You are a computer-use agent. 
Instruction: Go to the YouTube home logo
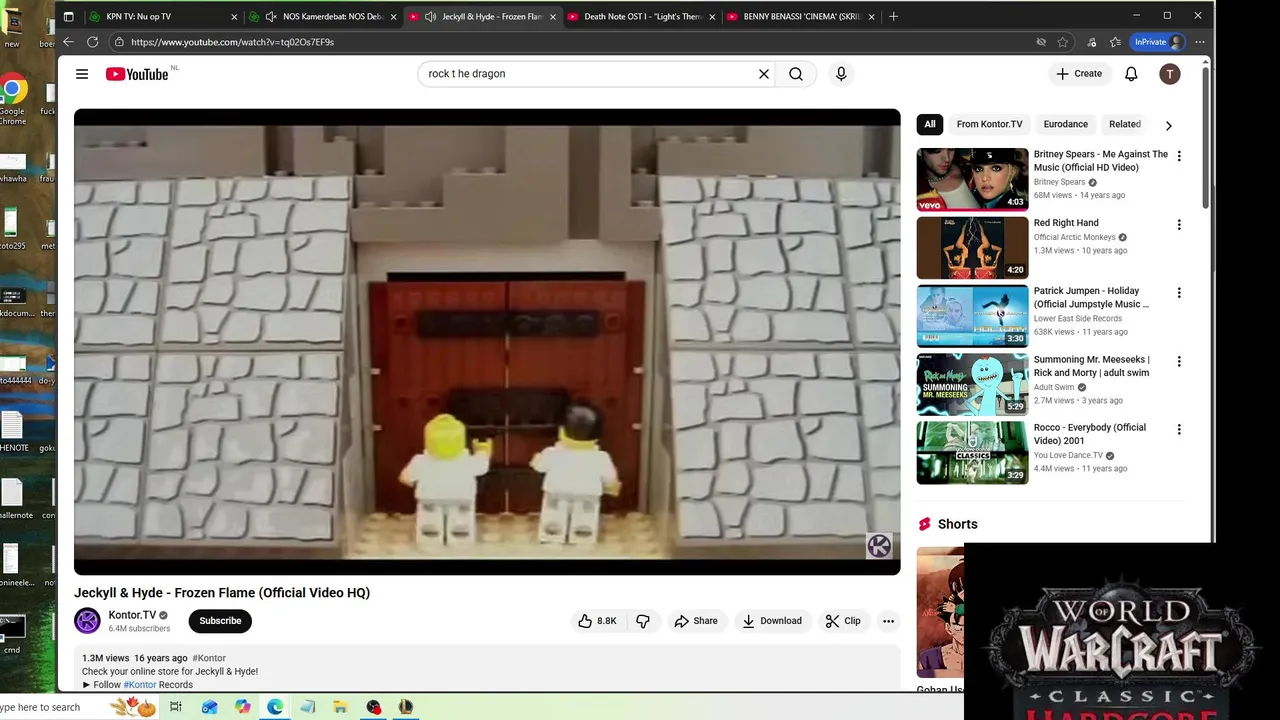coord(137,74)
